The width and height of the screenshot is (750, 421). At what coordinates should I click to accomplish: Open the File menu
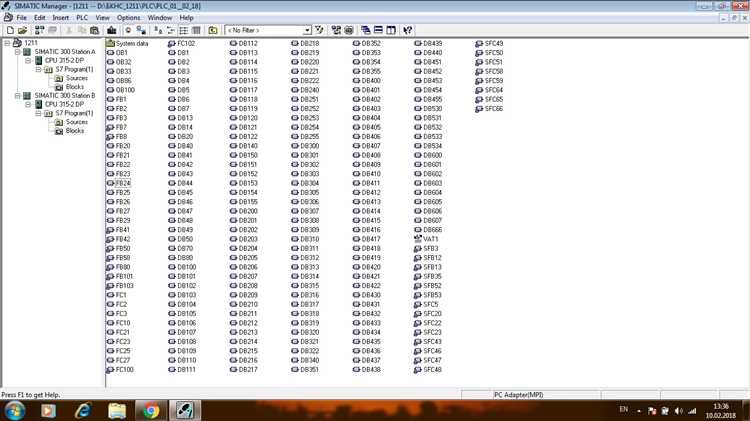22,18
